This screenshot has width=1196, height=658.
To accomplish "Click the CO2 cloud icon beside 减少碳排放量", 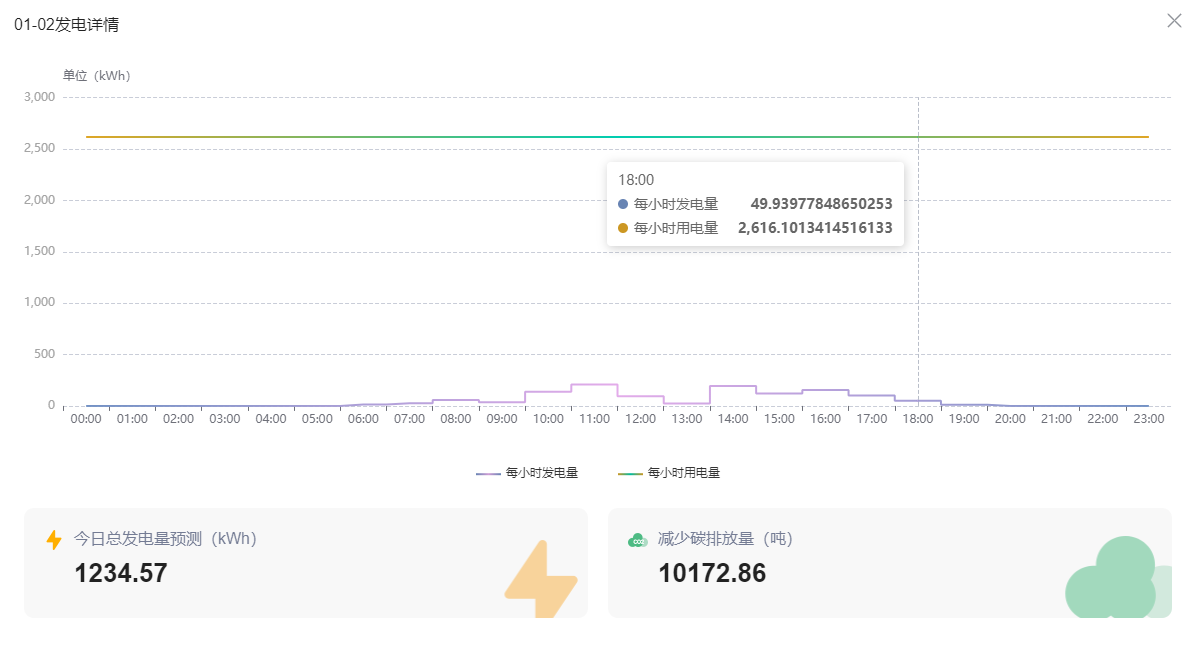I will 637,540.
